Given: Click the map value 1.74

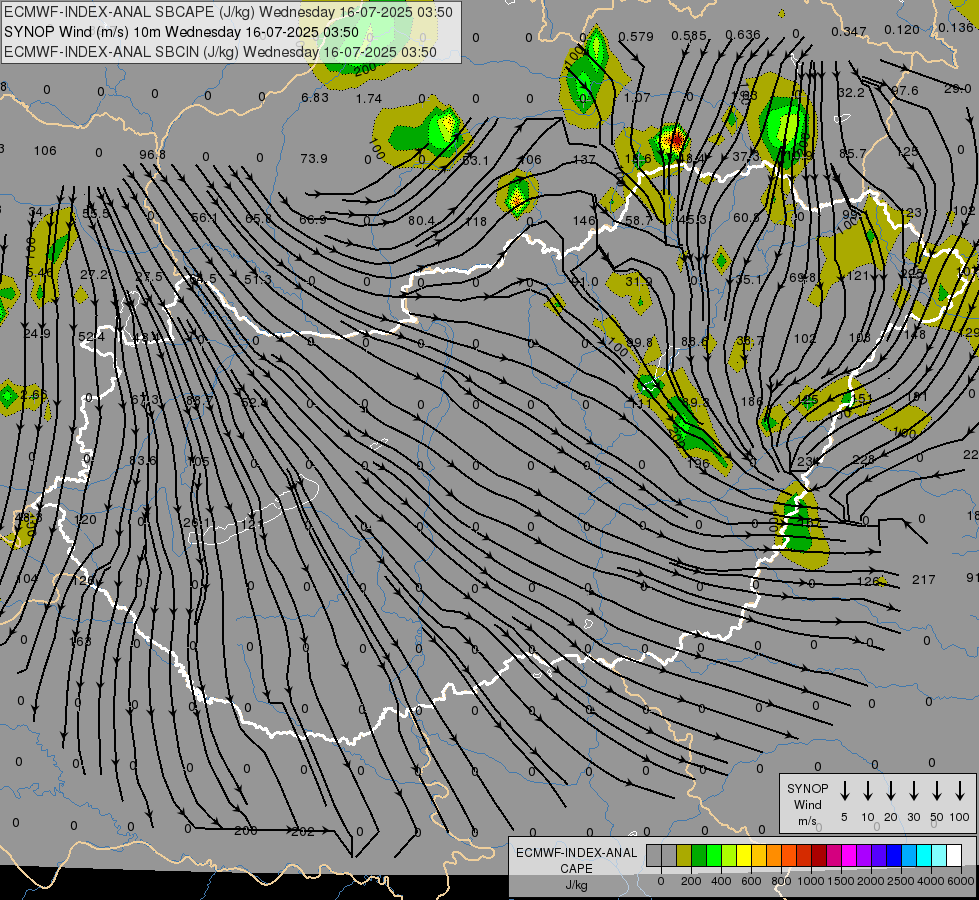Looking at the screenshot, I should click(x=369, y=98).
